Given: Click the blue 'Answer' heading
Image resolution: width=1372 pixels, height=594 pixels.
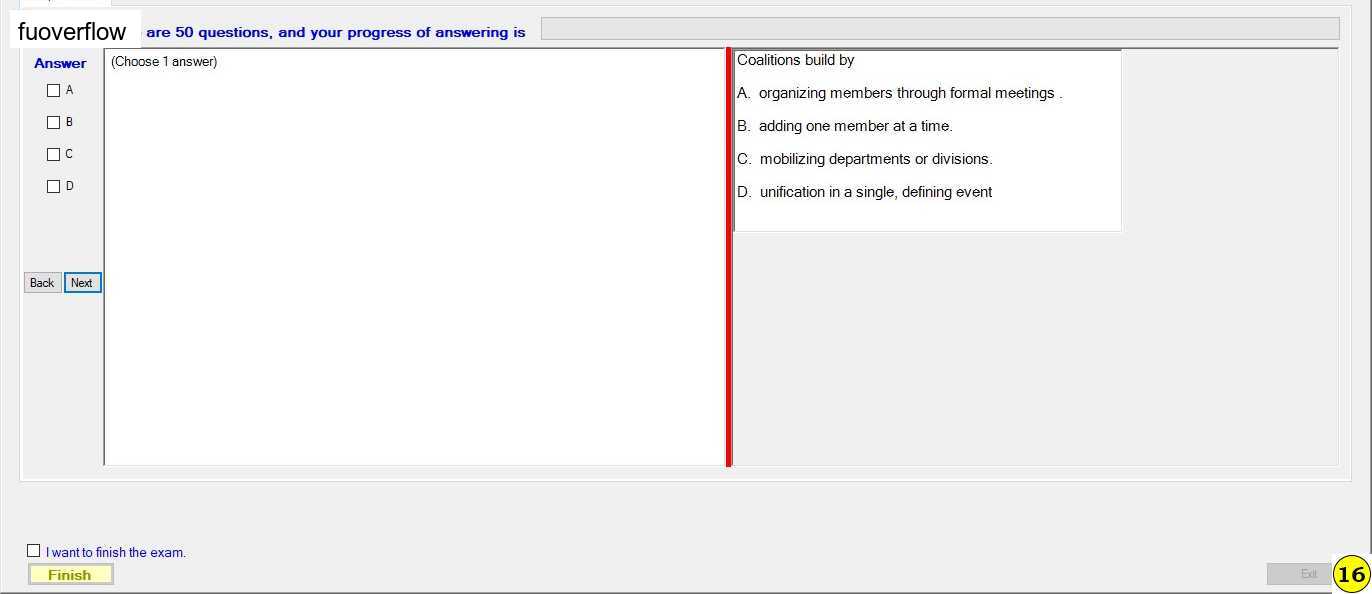Looking at the screenshot, I should pos(60,63).
